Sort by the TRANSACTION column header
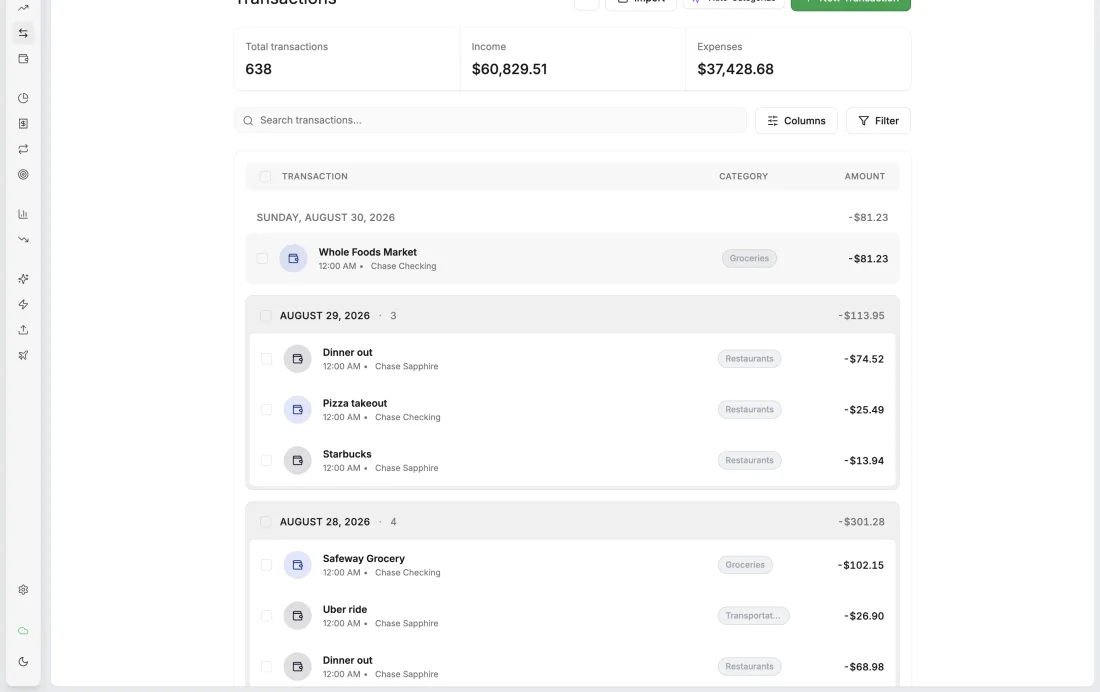Image resolution: width=1100 pixels, height=692 pixels. [315, 176]
